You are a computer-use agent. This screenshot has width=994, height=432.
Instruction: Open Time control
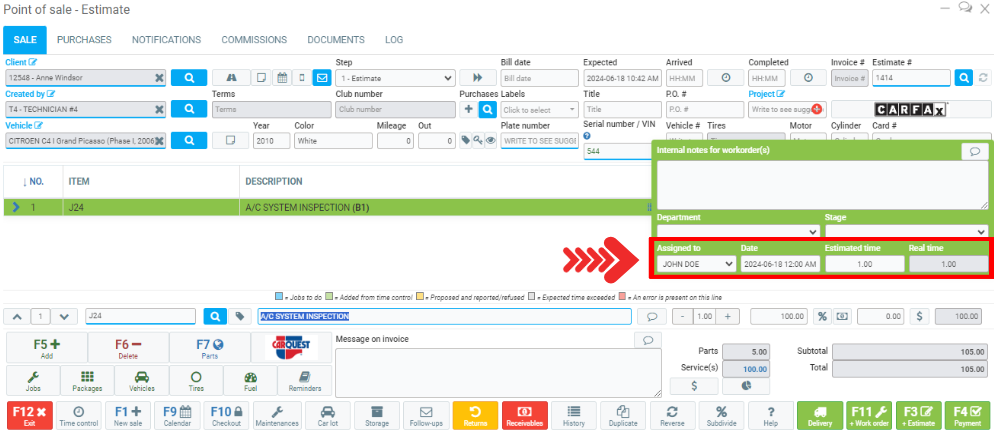click(78, 415)
